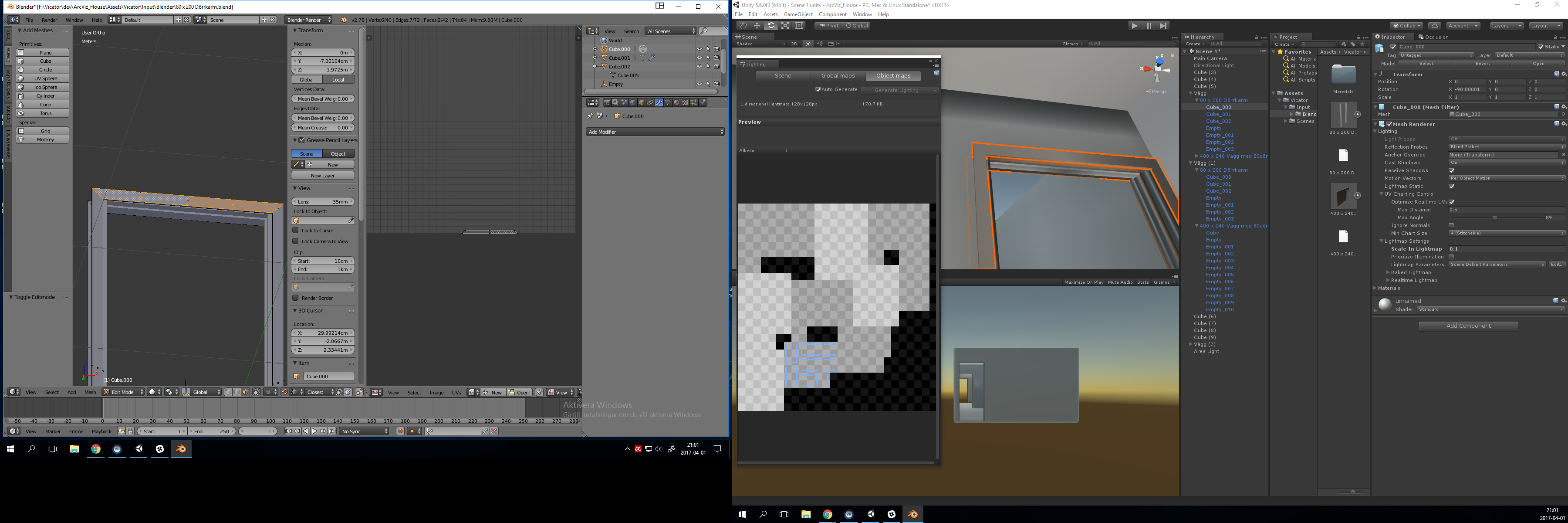
Task: Click Local in Blender's Transform panel
Action: coord(338,80)
